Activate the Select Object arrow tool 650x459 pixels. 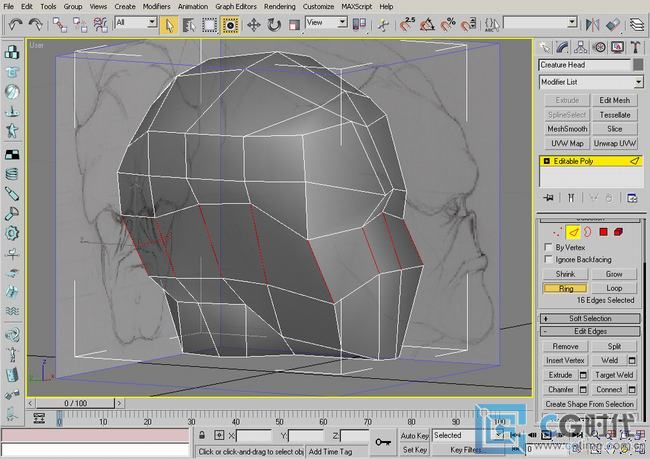coord(169,25)
